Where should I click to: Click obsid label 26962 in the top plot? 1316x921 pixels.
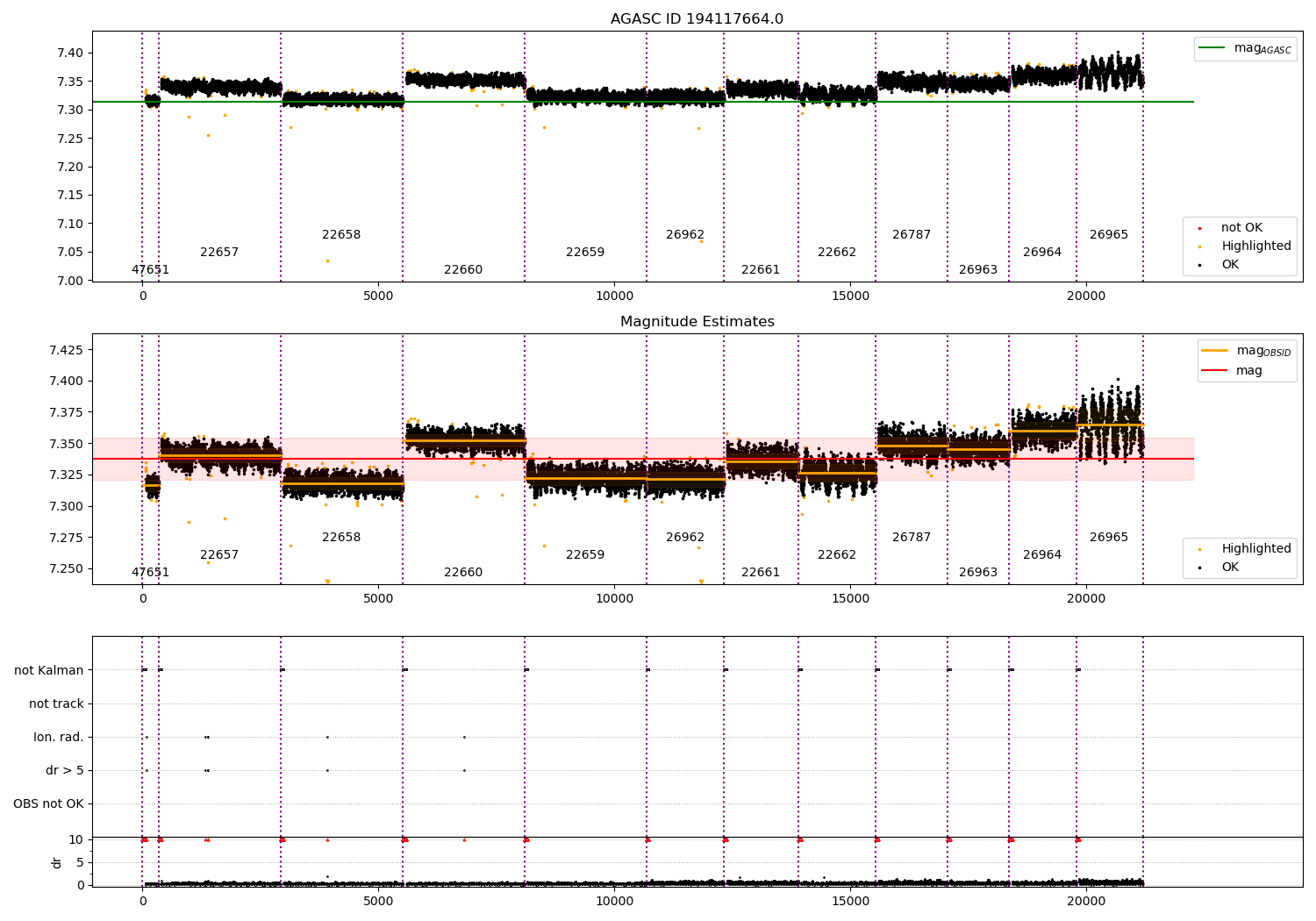tap(685, 235)
